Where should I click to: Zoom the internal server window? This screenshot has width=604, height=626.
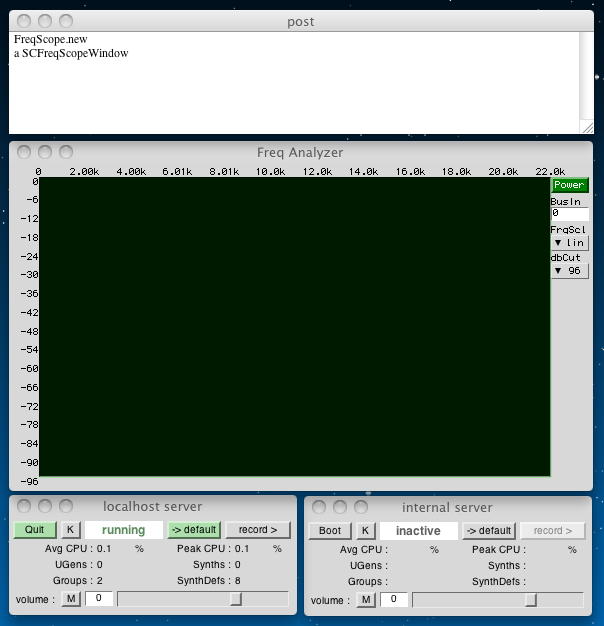361,507
